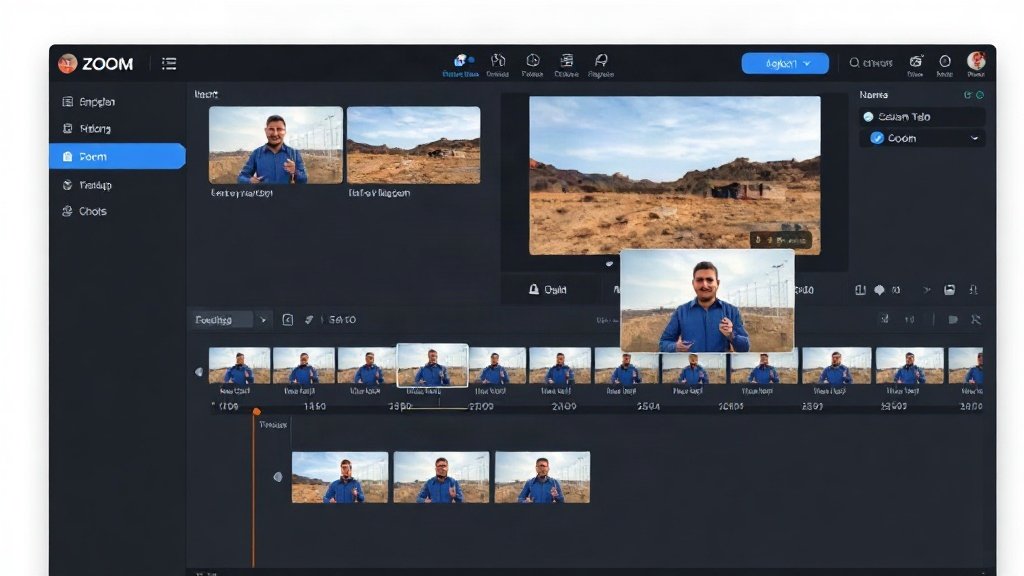Screen dimensions: 1024x576
Task: Click the scissors cut icon in timeline toolbar
Action: coord(976,319)
